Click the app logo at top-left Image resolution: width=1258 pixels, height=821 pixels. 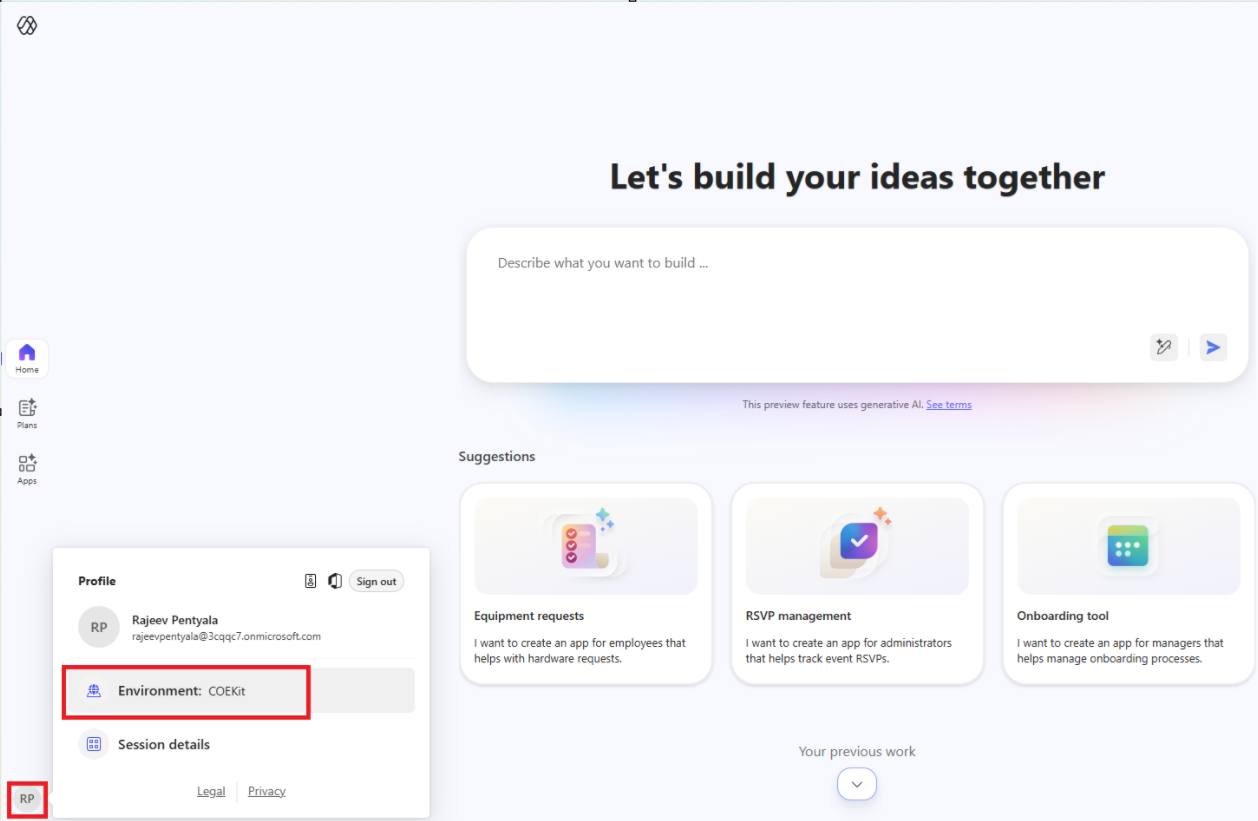click(x=27, y=25)
